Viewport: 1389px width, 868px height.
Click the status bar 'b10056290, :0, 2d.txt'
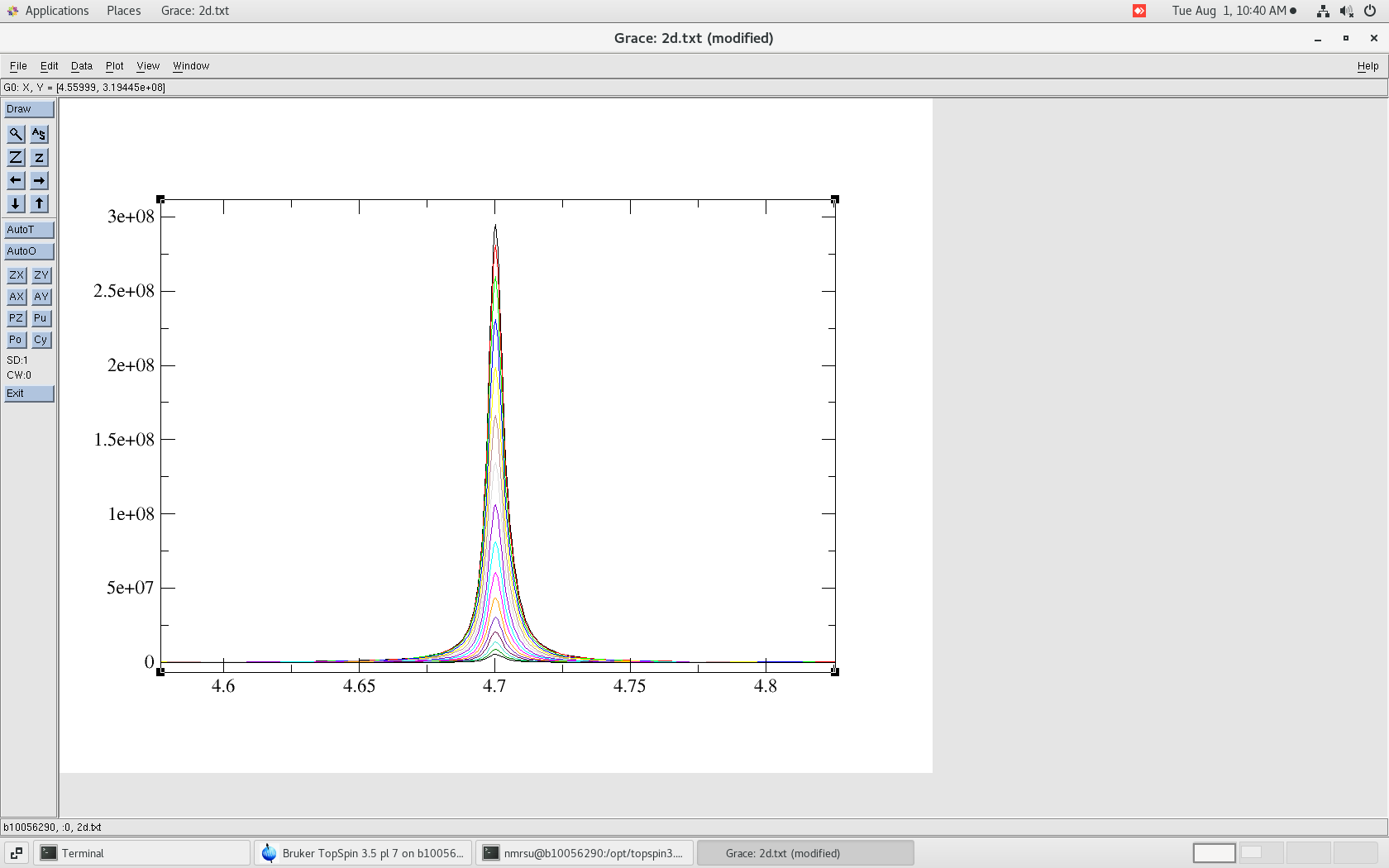pyautogui.click(x=694, y=827)
